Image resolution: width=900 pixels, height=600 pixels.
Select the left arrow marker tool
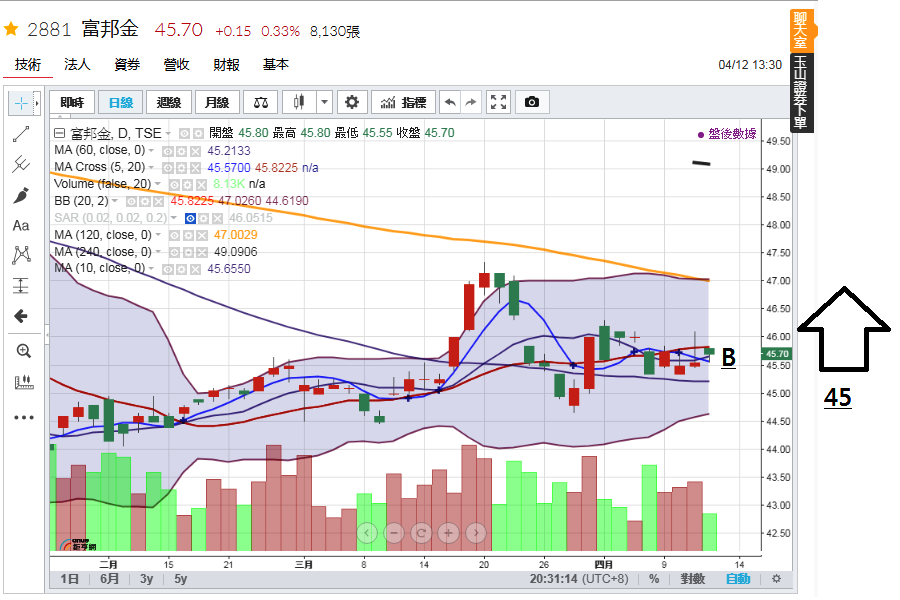tap(21, 316)
